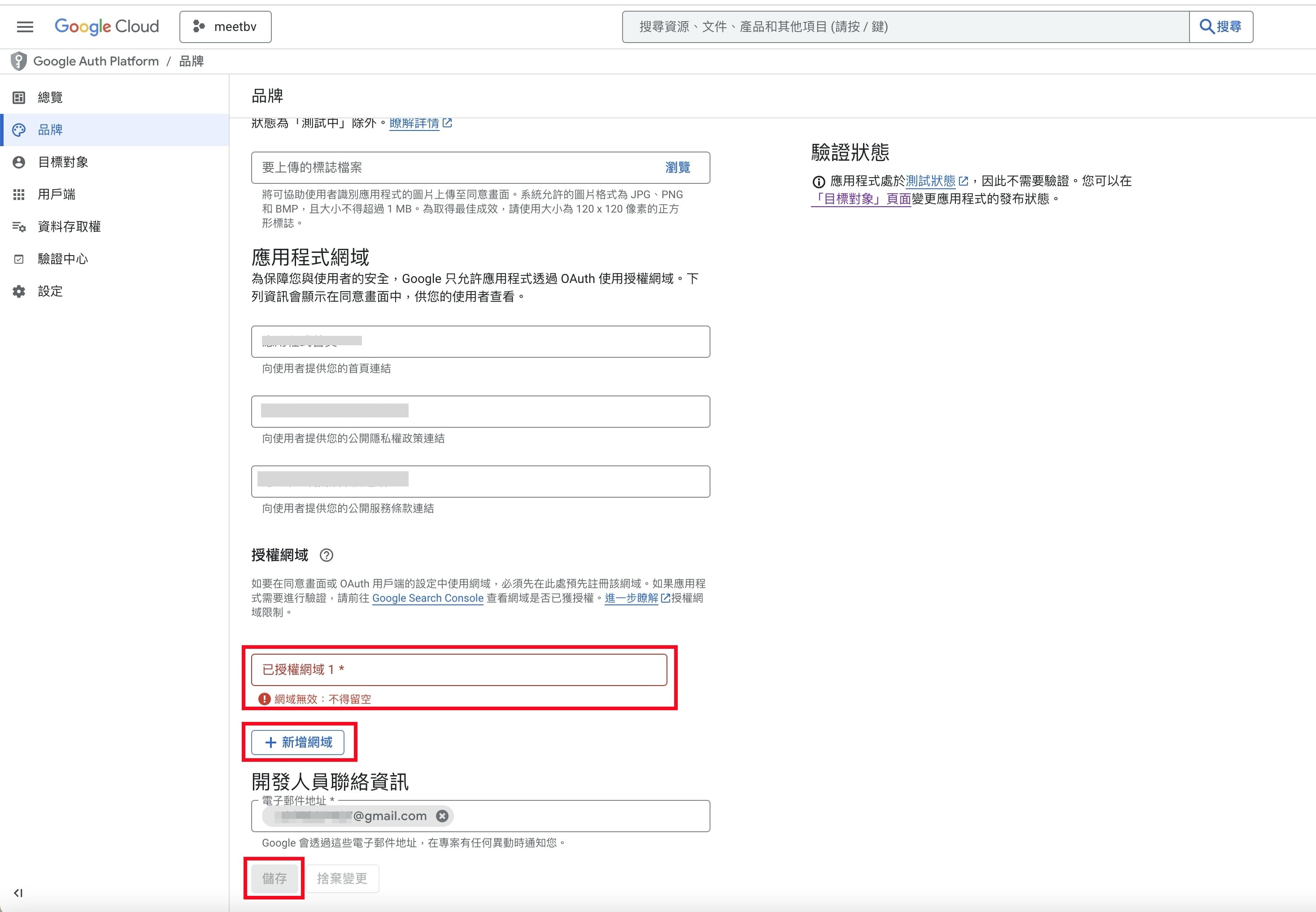
Task: Click the application homepage URL field
Action: click(x=480, y=342)
